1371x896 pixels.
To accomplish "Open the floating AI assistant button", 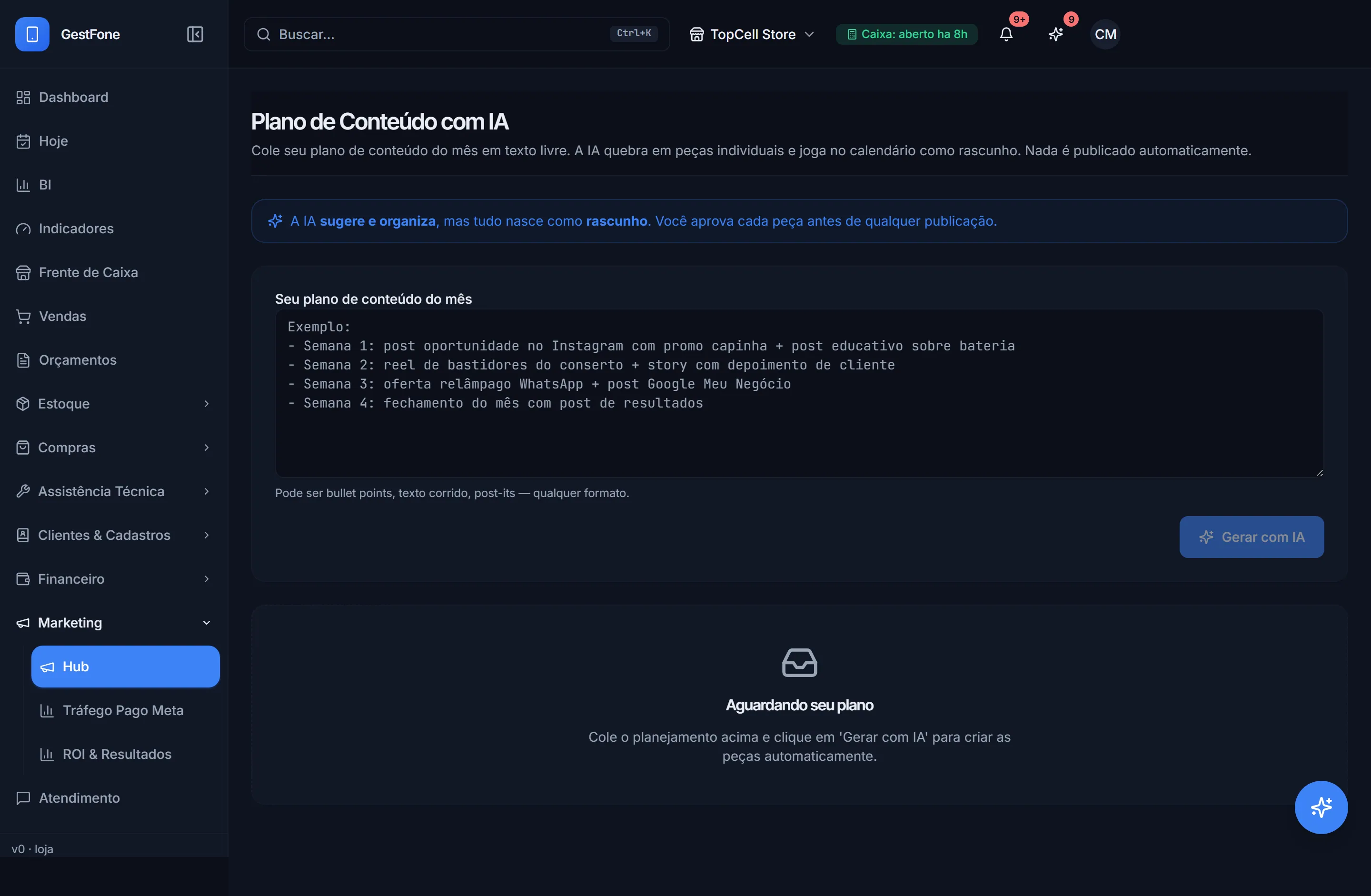I will [1321, 806].
